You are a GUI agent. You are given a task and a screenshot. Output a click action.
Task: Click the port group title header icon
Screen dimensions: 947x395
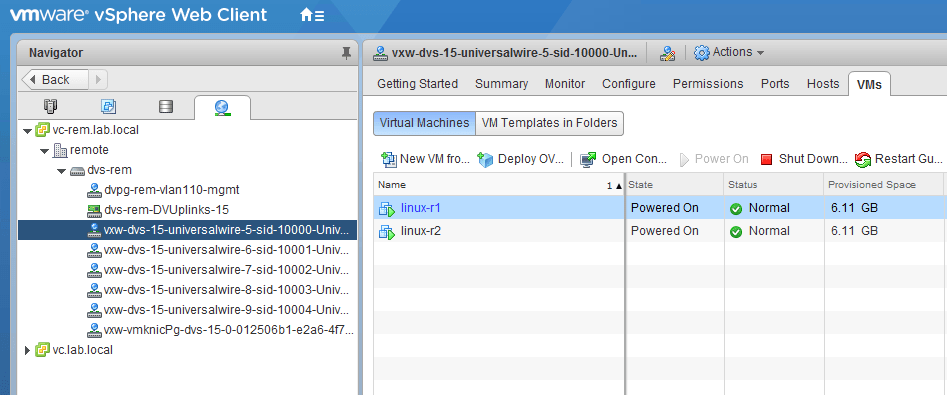click(x=380, y=53)
